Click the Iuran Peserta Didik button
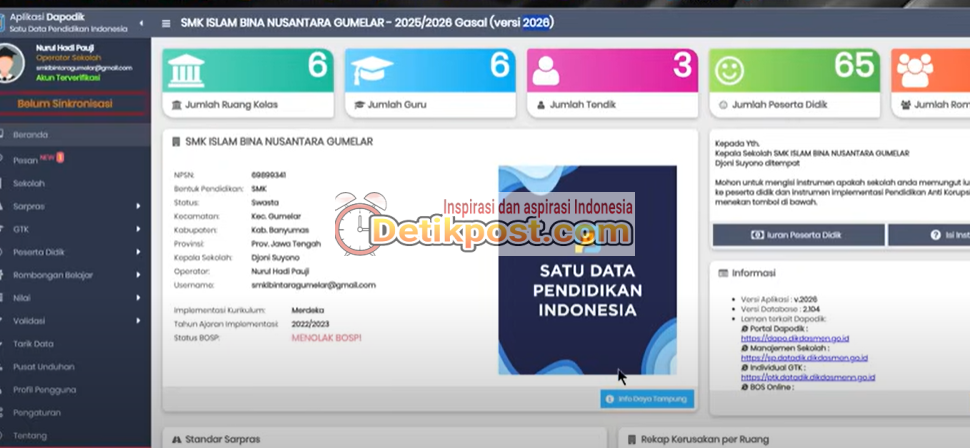Image resolution: width=970 pixels, height=448 pixels. (799, 235)
